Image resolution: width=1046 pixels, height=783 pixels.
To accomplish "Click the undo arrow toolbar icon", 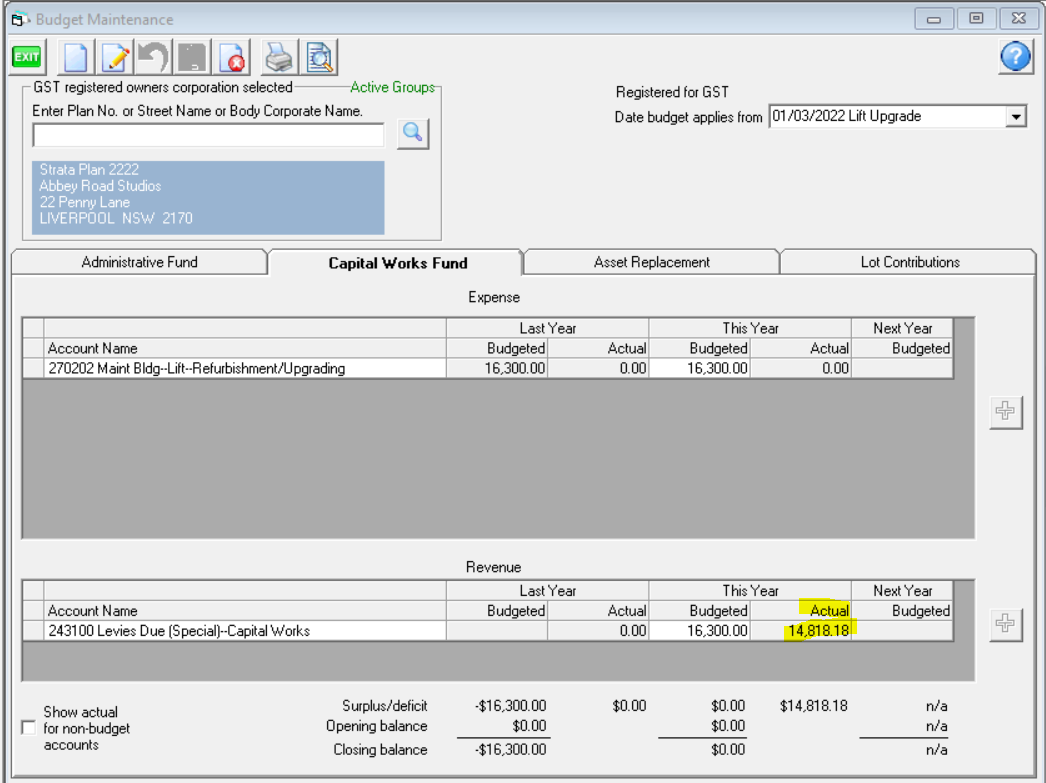I will (155, 58).
